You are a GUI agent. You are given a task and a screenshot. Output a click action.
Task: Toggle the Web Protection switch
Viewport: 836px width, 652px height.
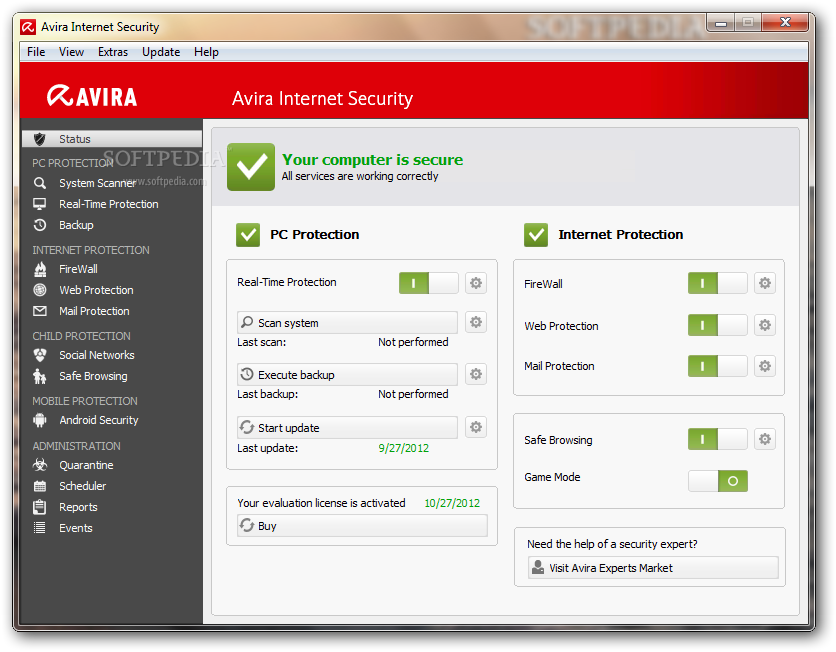click(x=717, y=325)
